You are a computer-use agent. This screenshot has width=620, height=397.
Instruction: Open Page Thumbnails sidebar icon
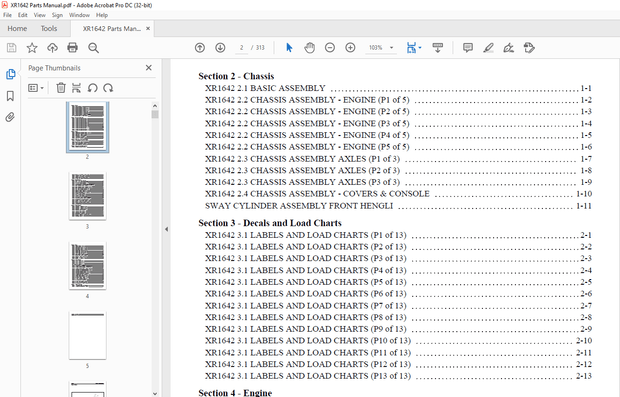pos(10,74)
